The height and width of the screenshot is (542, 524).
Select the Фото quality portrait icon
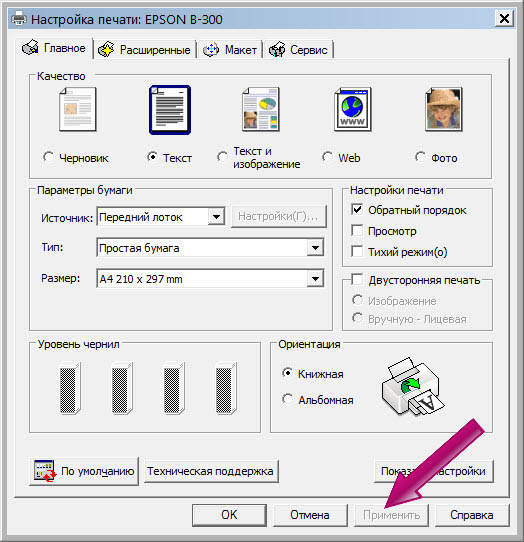click(444, 109)
